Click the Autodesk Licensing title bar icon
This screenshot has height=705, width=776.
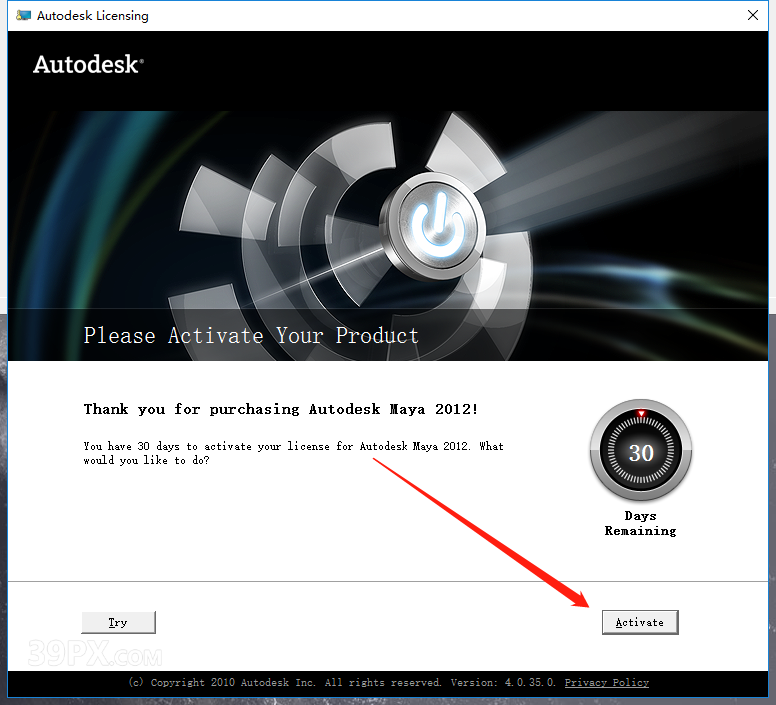[23, 15]
